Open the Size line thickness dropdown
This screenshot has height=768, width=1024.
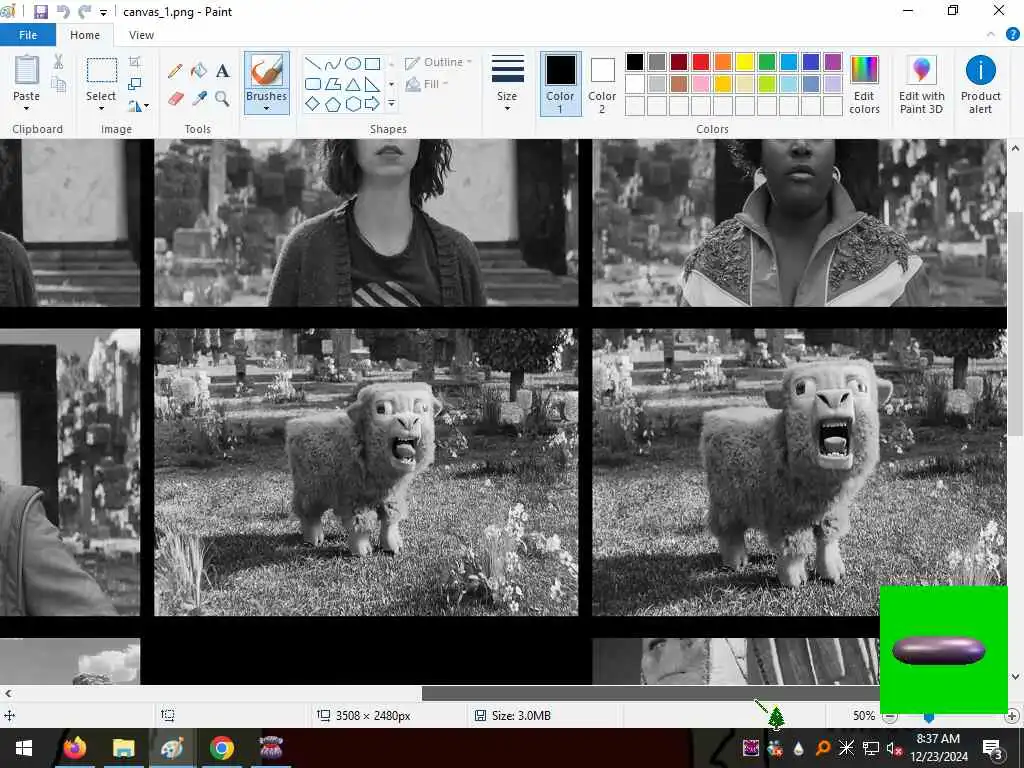point(507,84)
